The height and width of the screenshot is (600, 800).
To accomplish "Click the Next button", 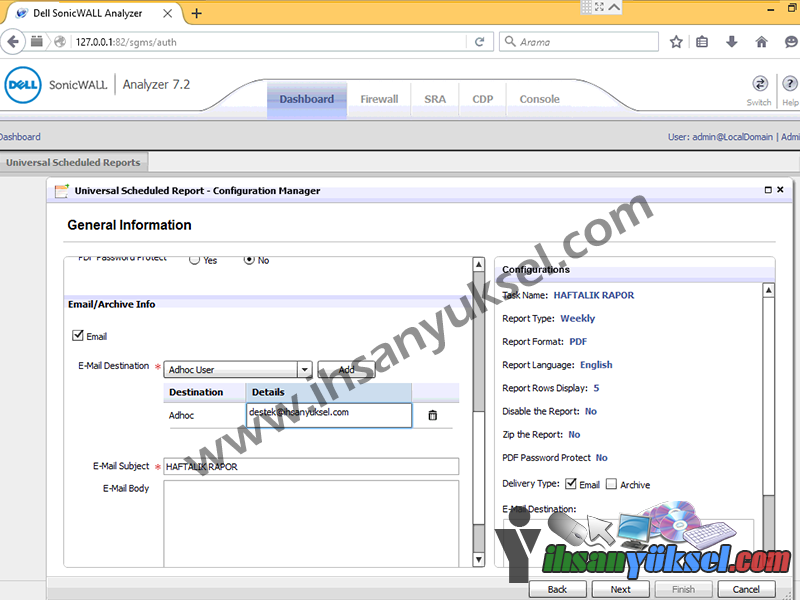I will click(x=620, y=589).
